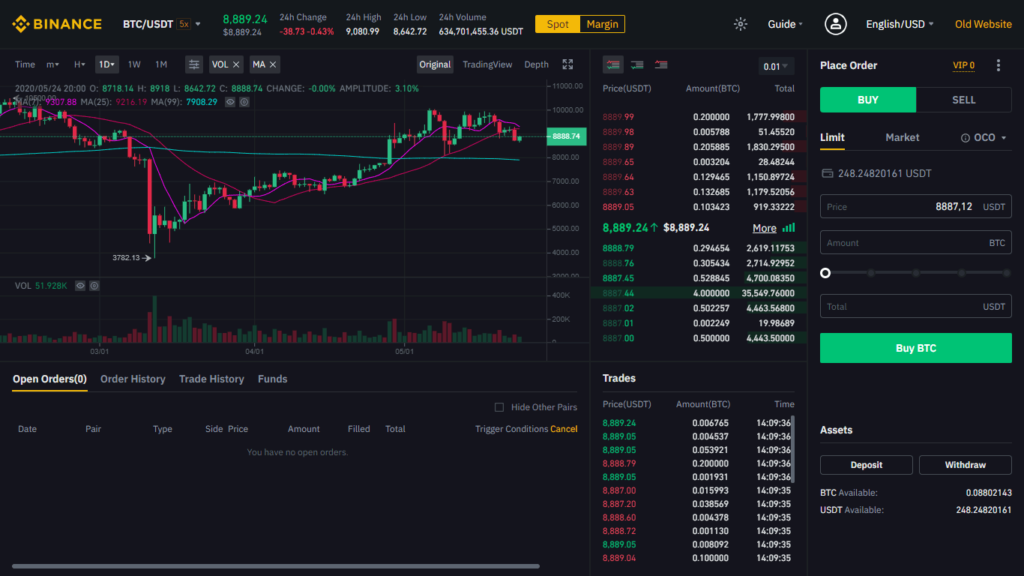Viewport: 1024px width, 576px height.
Task: Show combined buy and sell order book
Action: [x=613, y=65]
